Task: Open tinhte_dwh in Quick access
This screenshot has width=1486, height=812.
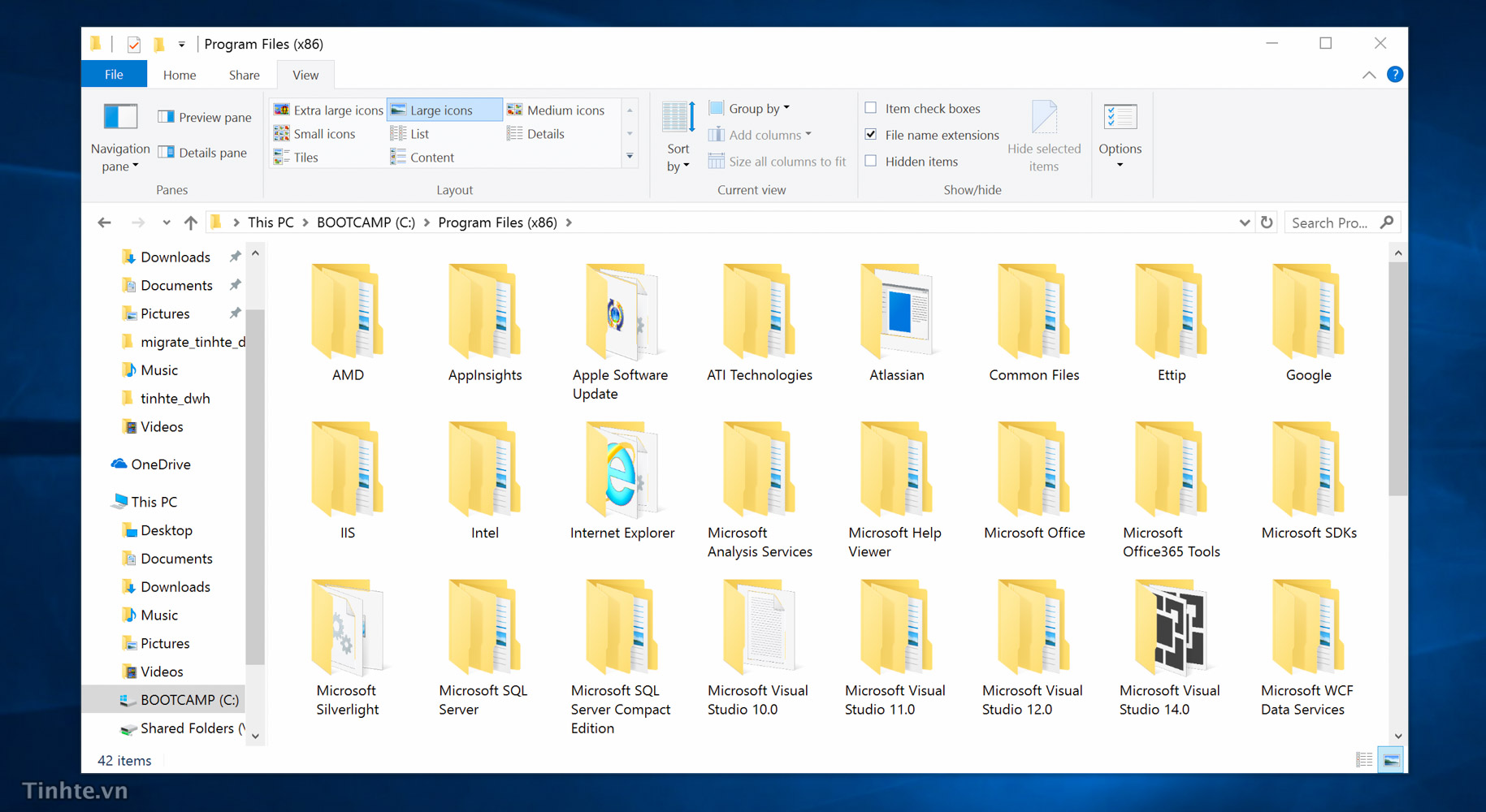Action: (x=167, y=398)
